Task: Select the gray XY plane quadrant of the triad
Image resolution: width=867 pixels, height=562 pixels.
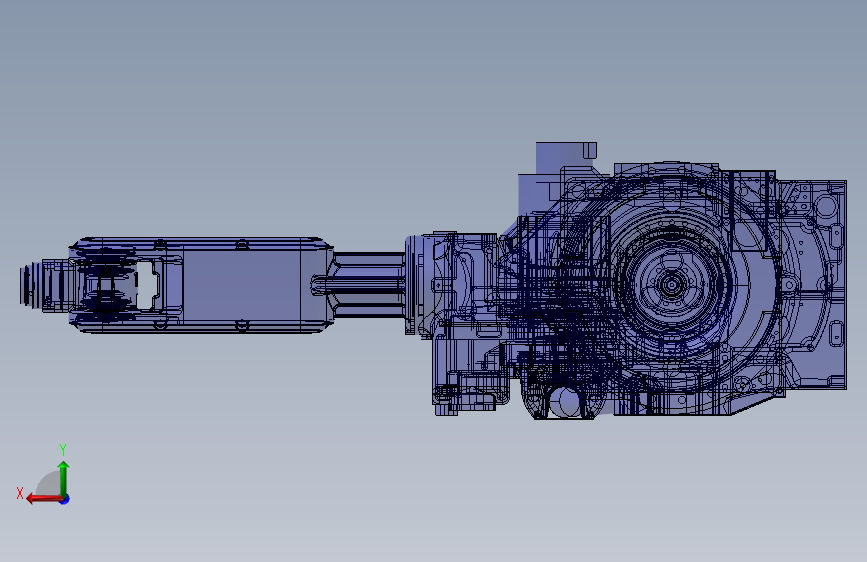Action: click(x=48, y=484)
